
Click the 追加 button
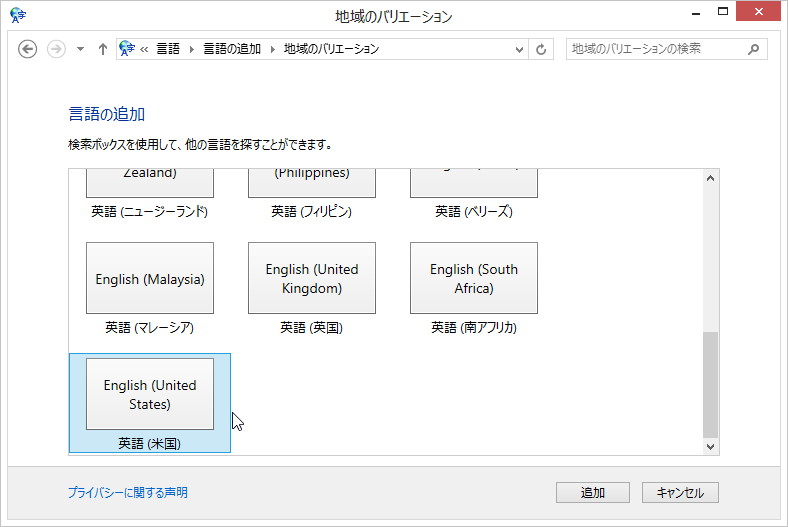click(x=593, y=492)
